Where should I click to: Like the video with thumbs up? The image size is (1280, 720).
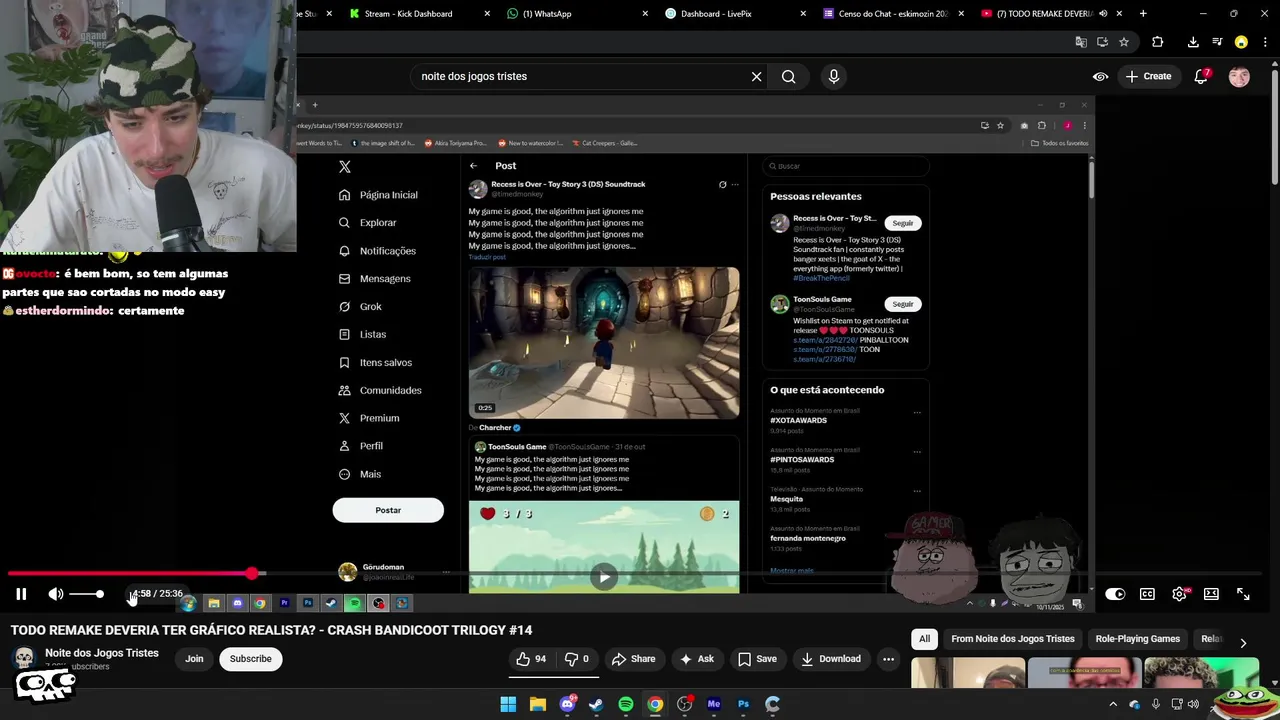click(x=531, y=659)
